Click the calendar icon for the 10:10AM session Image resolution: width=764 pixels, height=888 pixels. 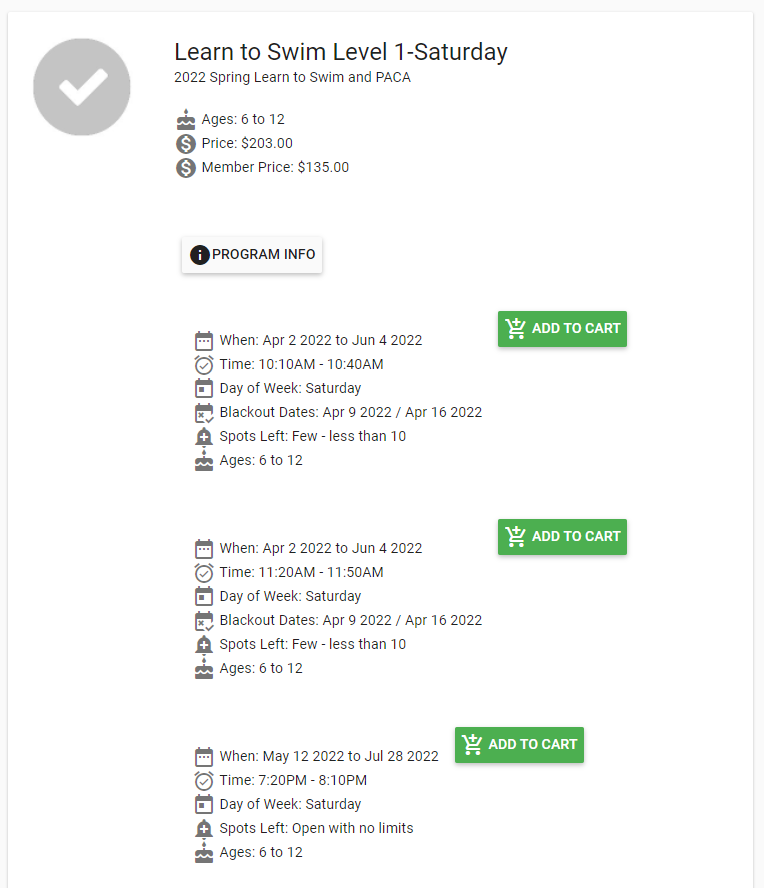(x=204, y=340)
